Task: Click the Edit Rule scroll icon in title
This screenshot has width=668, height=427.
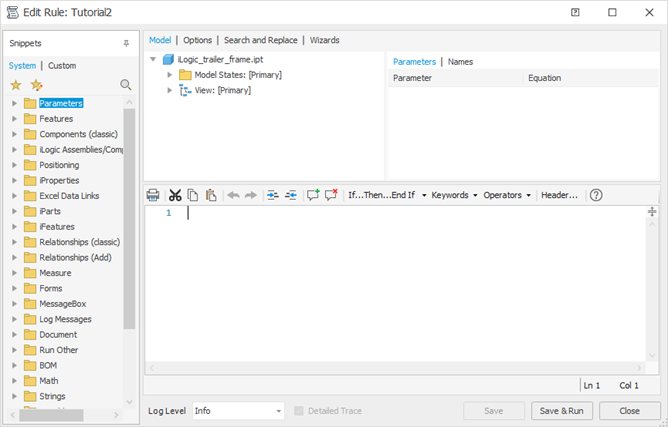Action: click(x=13, y=12)
